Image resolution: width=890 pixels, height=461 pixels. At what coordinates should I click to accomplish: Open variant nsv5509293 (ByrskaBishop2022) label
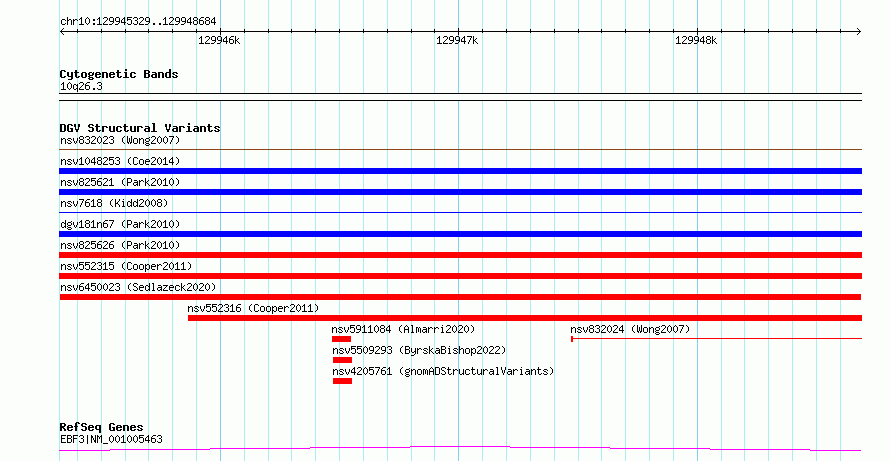(419, 350)
